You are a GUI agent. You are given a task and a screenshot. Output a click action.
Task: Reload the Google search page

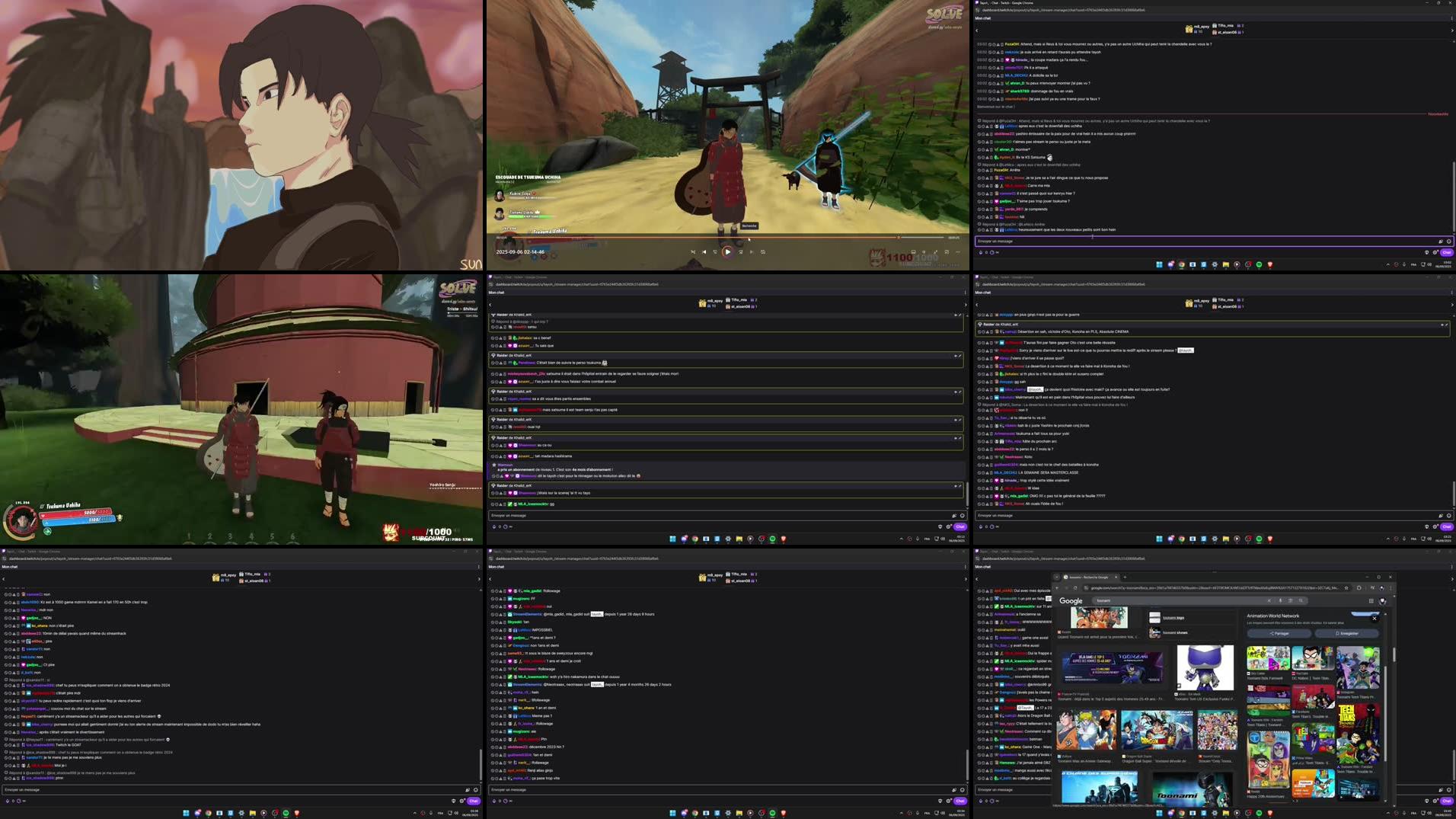[1075, 588]
